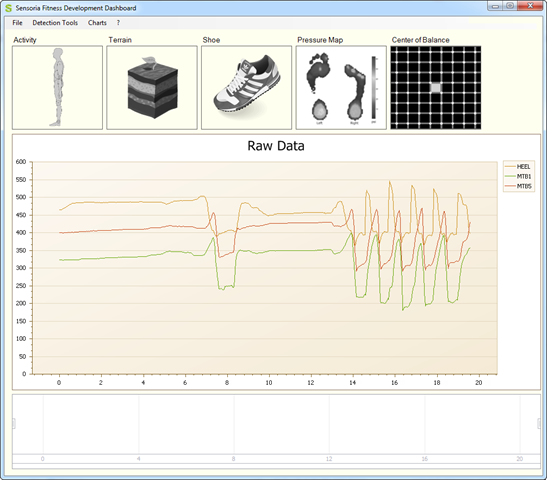Click the MTB5 legend entry

[x=518, y=186]
